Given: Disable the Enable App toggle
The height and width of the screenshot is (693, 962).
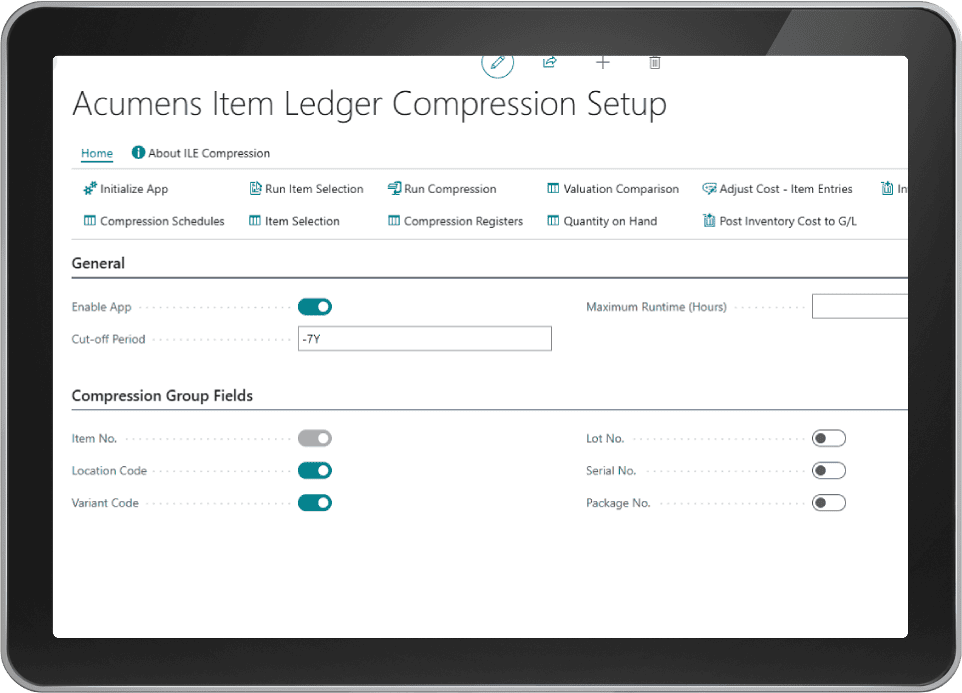Looking at the screenshot, I should point(315,307).
